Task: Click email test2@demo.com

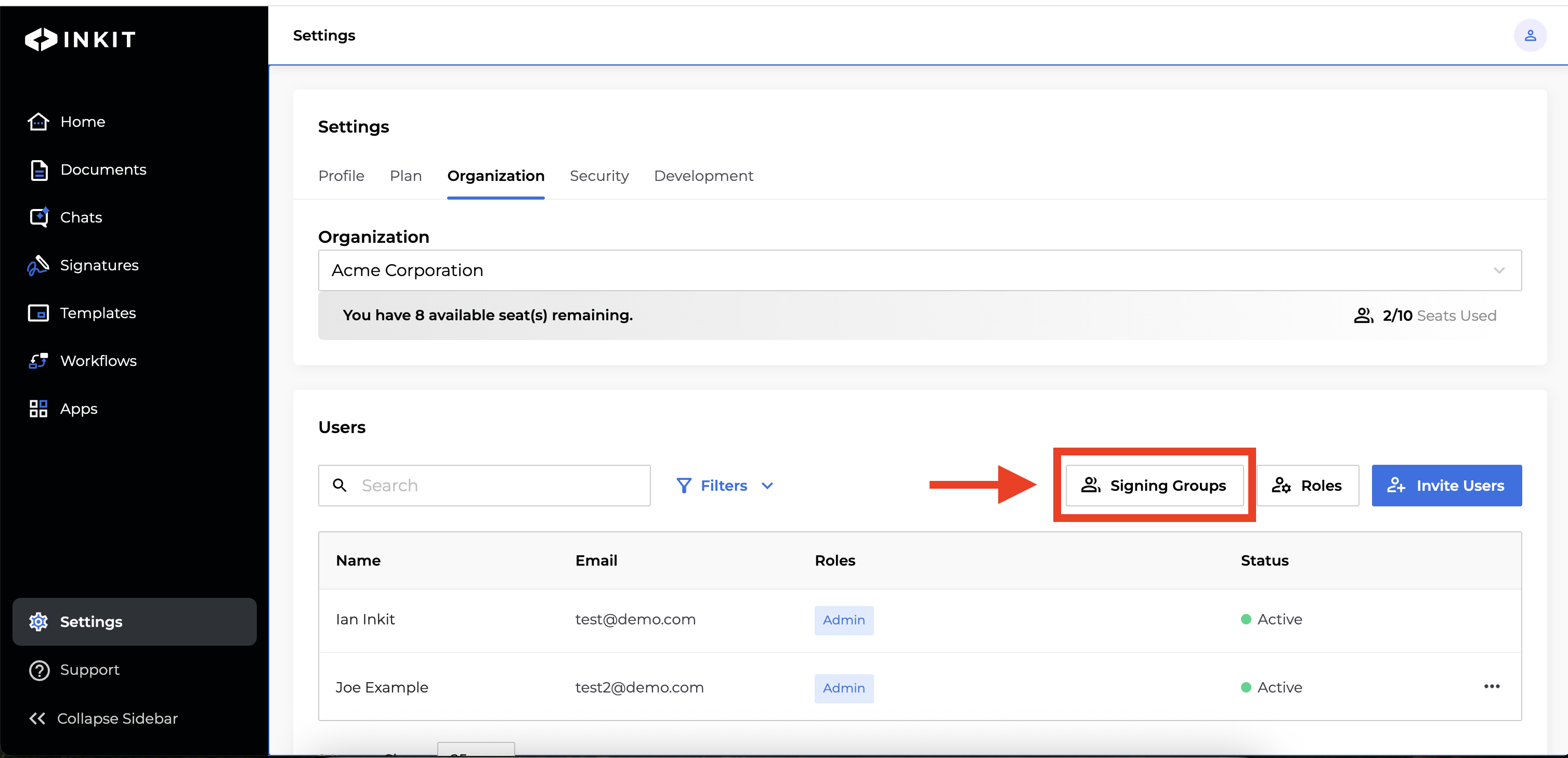Action: coord(639,688)
